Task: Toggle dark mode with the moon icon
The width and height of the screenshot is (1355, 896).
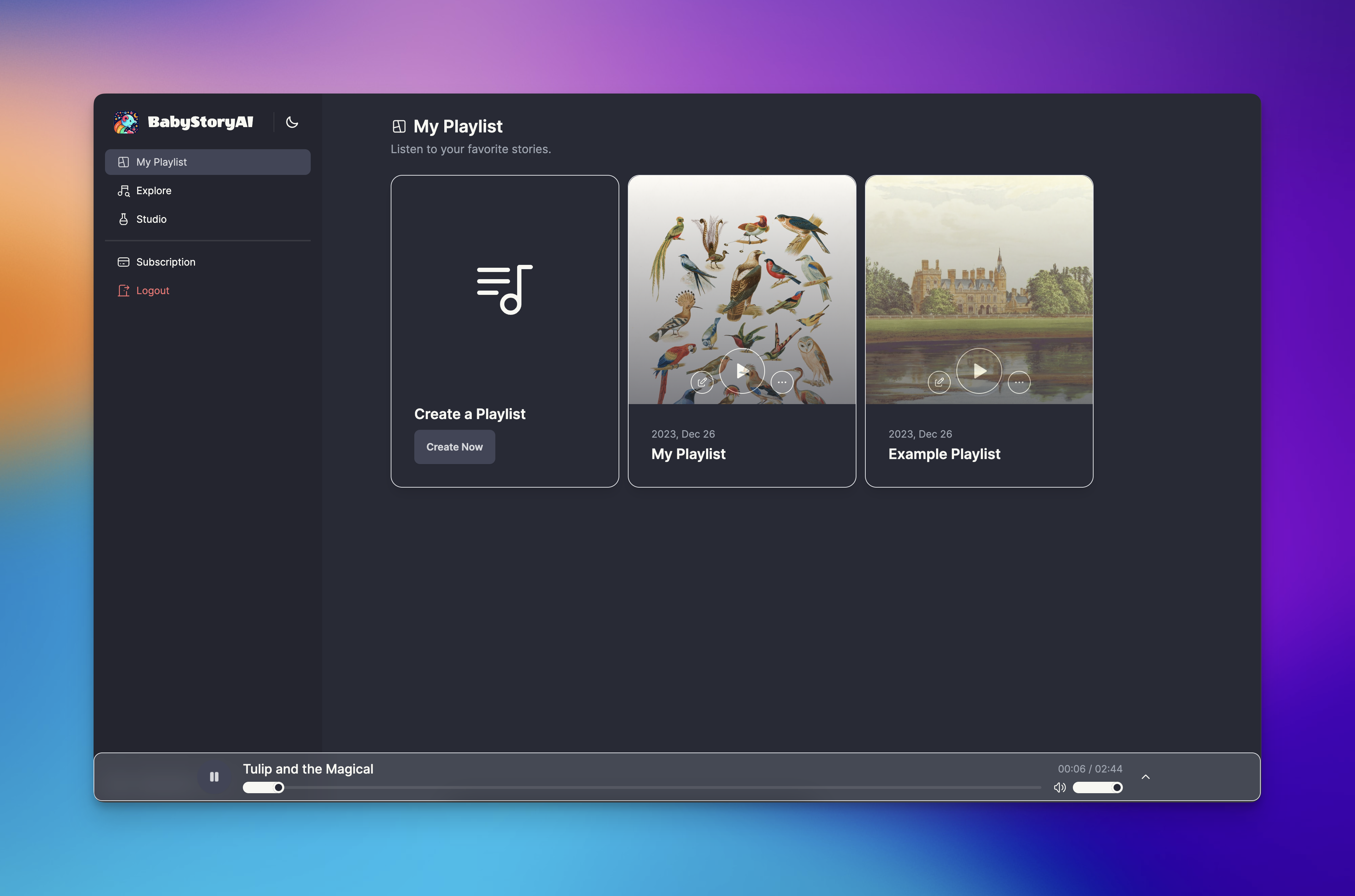Action: pos(291,122)
